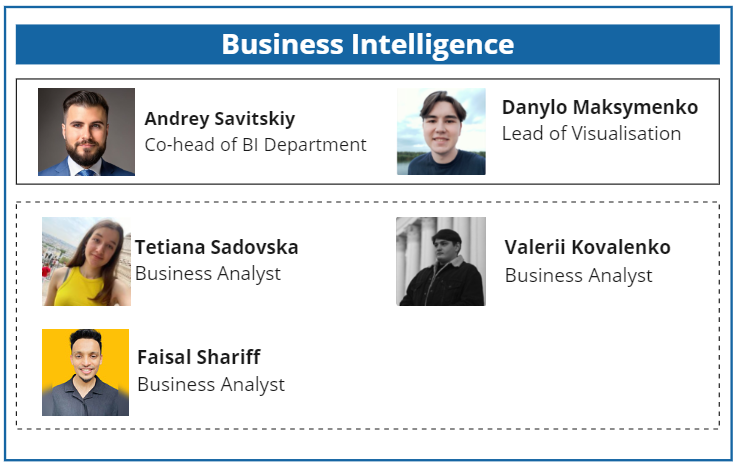
Task: Select Business Analyst under Valerii Kovalenko
Action: tap(578, 275)
